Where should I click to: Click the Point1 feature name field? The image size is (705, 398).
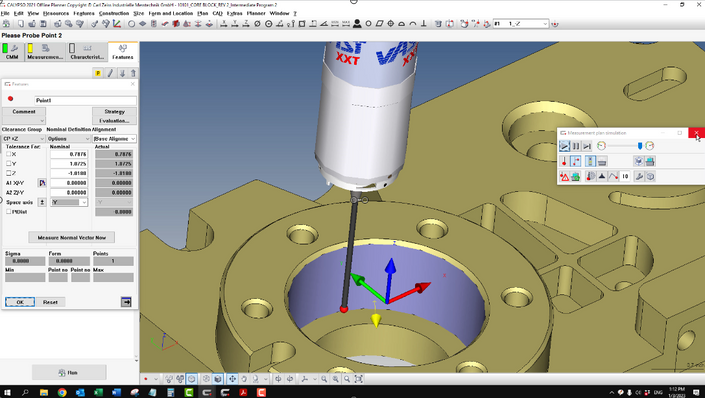(85, 100)
